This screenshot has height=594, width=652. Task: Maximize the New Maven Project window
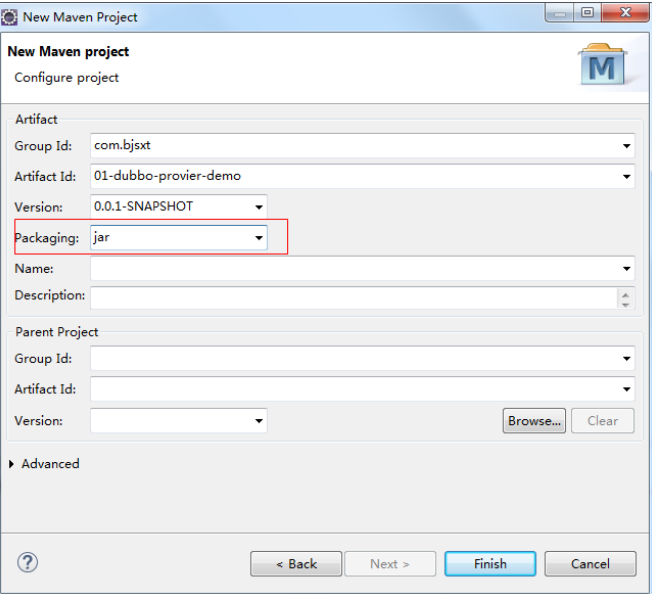pyautogui.click(x=587, y=13)
